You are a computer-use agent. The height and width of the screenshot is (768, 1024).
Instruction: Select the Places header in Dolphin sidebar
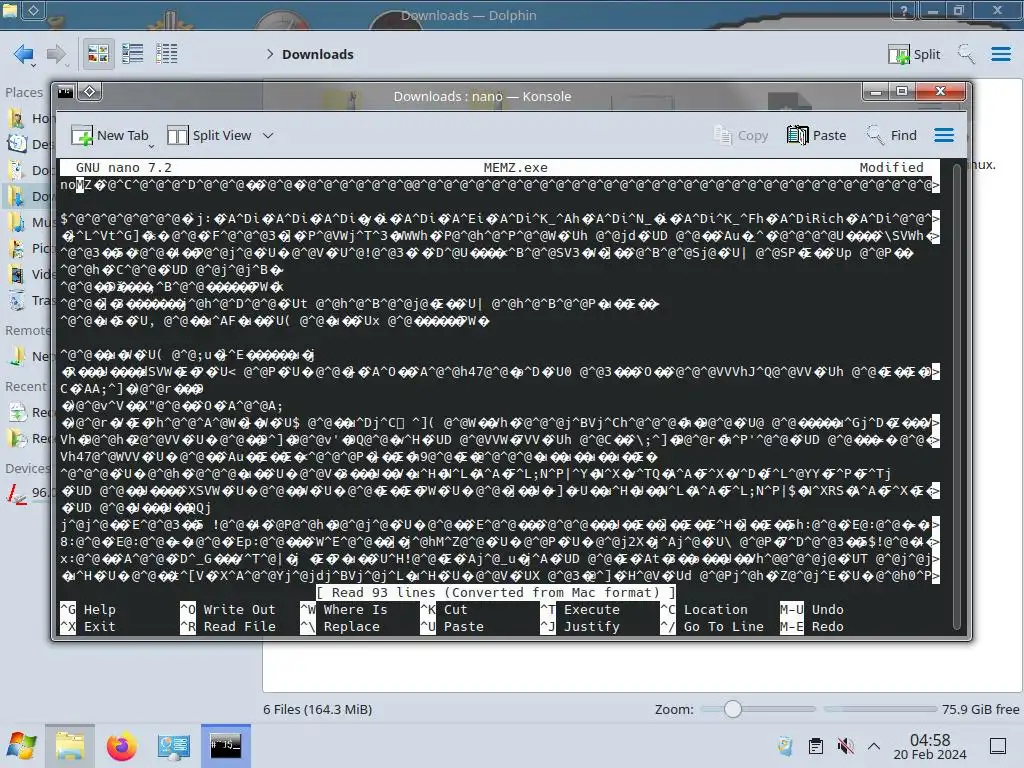(x=24, y=92)
